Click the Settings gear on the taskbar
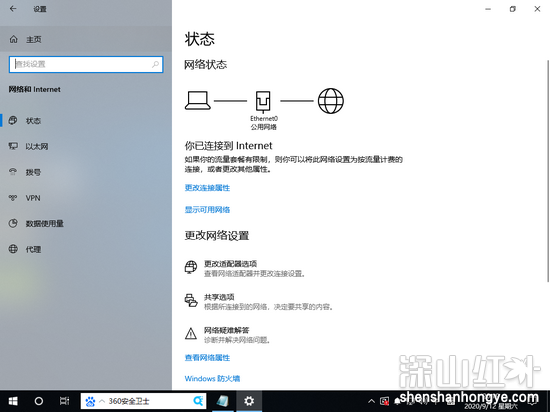Viewport: 550px width, 412px height. (249, 401)
